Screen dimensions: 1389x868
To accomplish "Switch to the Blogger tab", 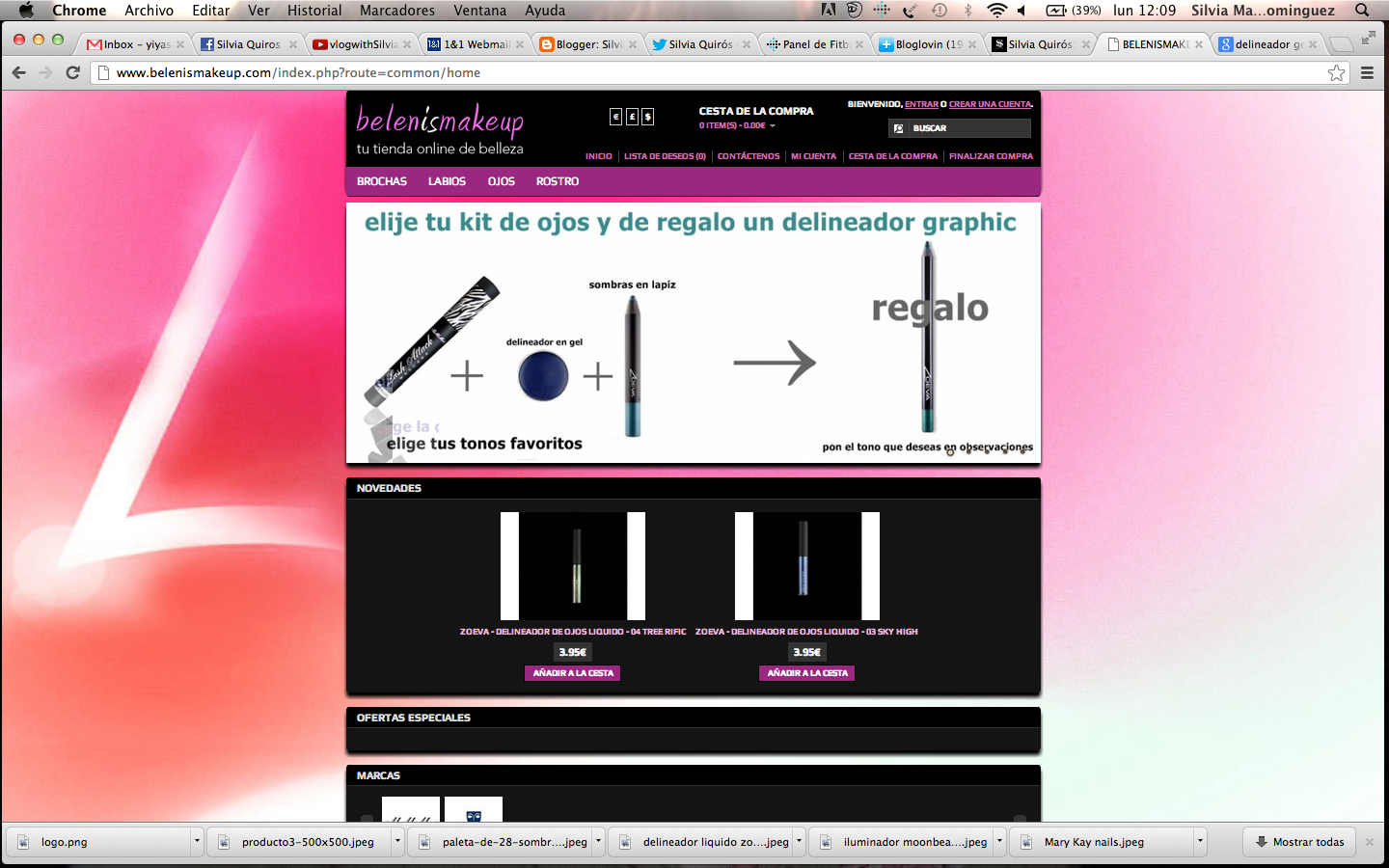I will tap(587, 44).
